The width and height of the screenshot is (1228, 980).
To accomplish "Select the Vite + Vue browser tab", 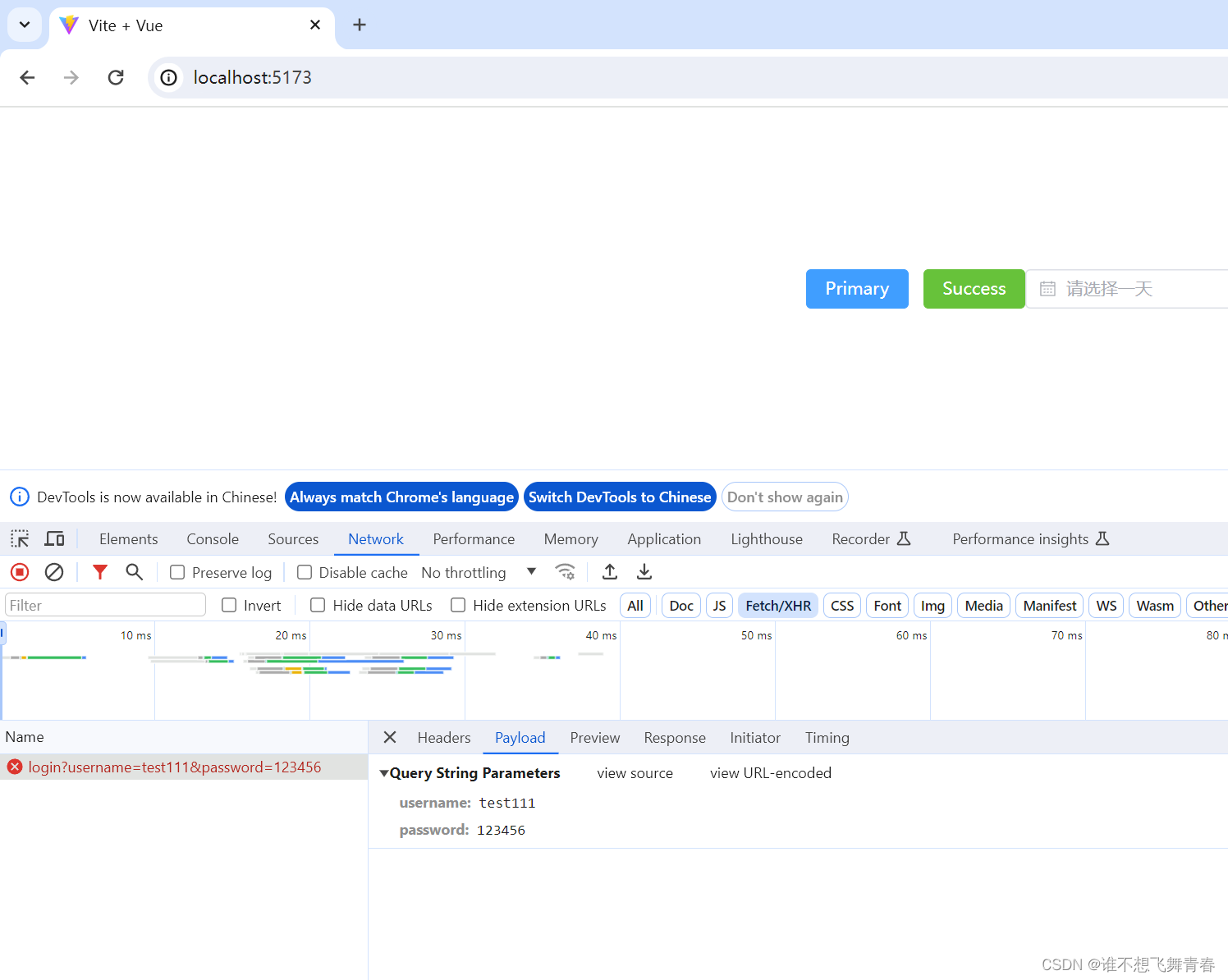I will [193, 25].
